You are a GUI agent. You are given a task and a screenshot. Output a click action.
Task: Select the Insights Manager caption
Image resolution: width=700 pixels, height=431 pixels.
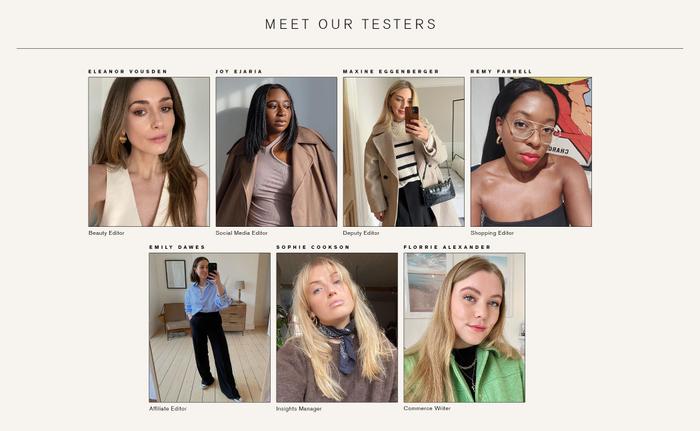click(x=299, y=409)
